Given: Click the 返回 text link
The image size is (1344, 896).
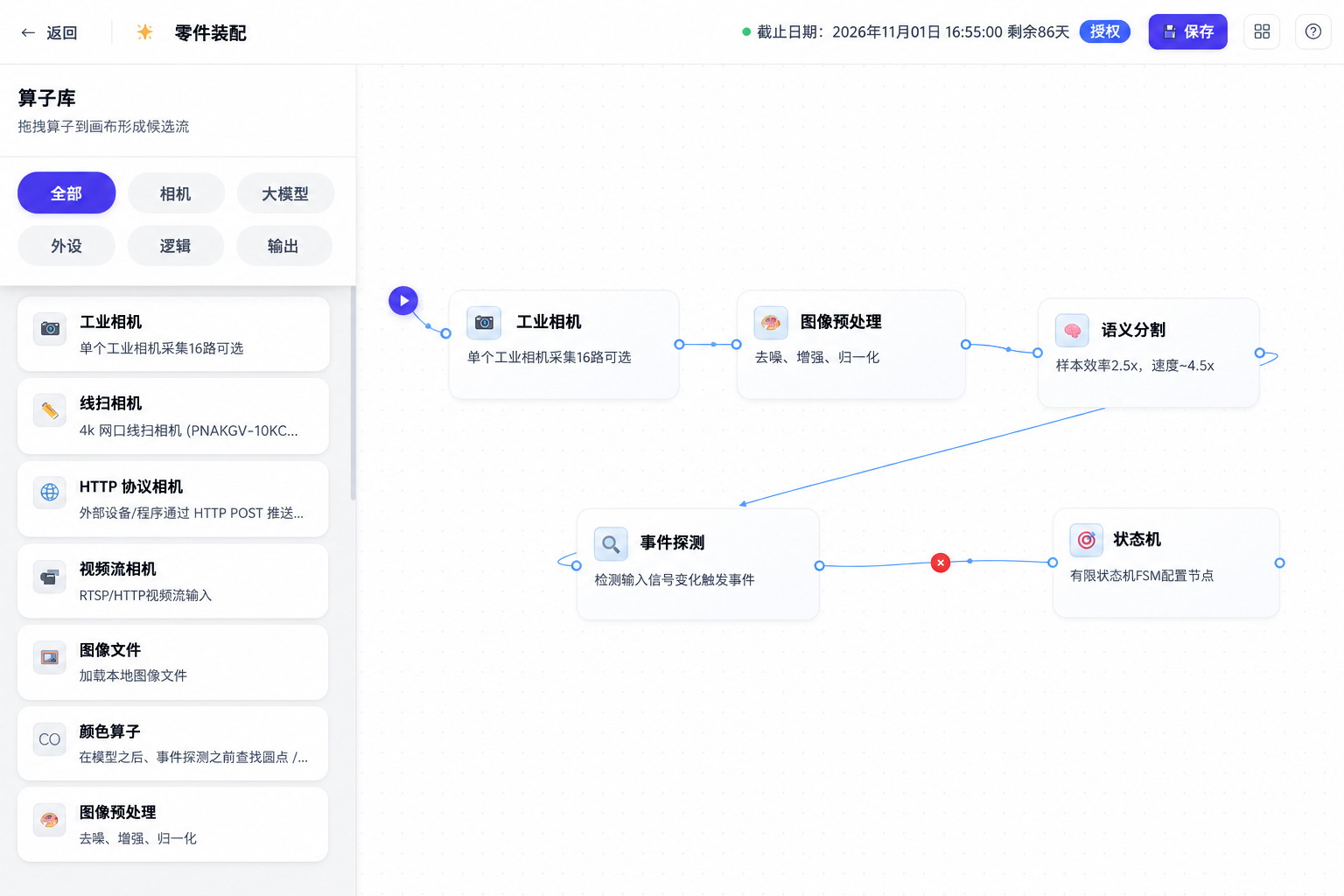Looking at the screenshot, I should [x=62, y=33].
